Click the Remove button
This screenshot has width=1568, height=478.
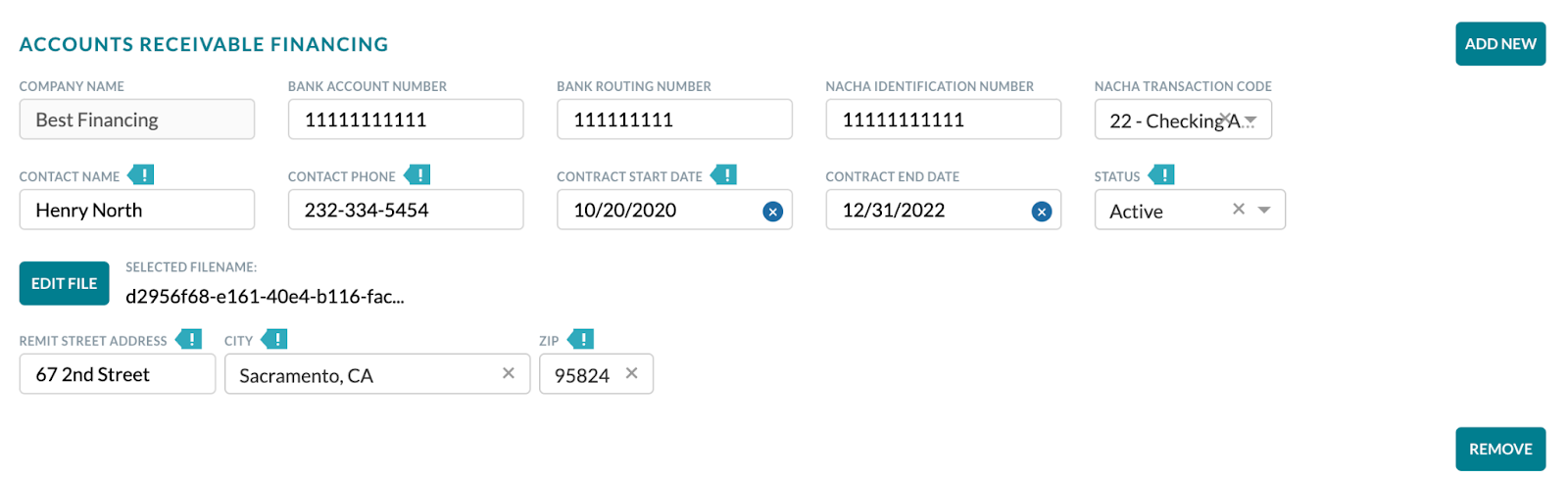click(1500, 449)
